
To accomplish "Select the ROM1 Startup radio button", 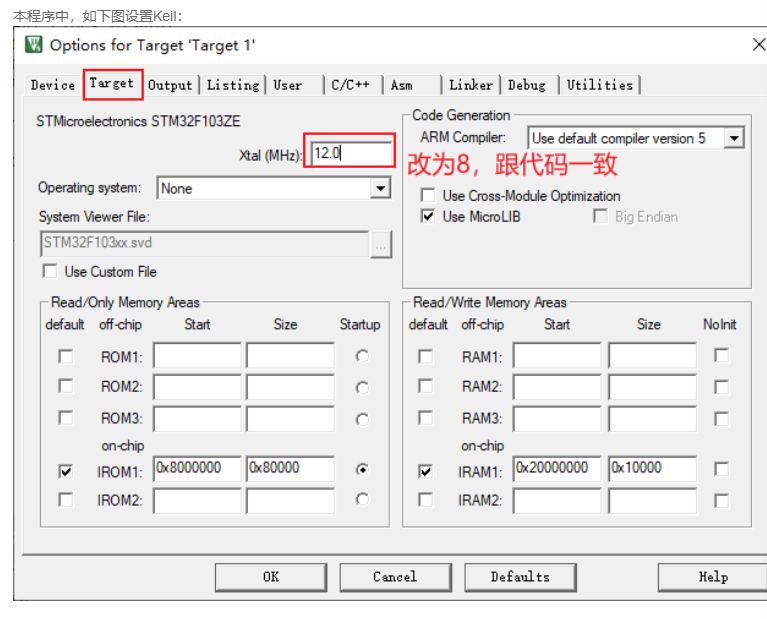I will [x=362, y=356].
